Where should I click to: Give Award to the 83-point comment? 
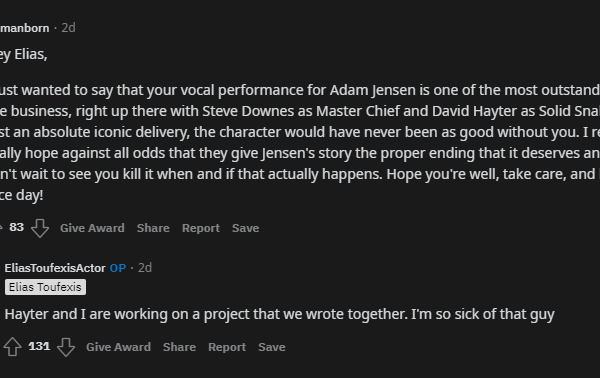[92, 228]
